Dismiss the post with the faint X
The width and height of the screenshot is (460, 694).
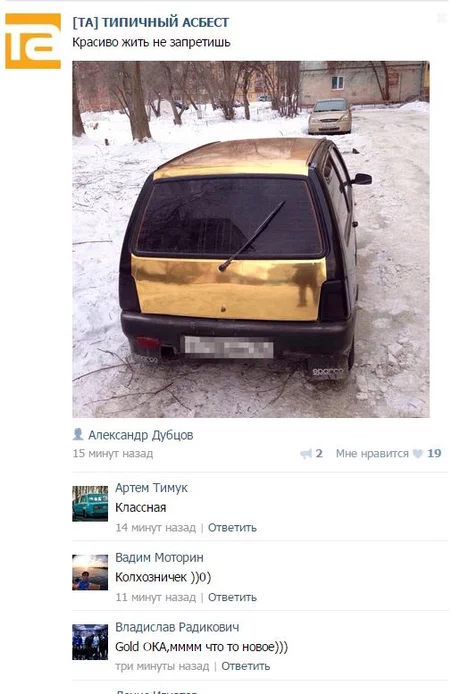point(441,18)
